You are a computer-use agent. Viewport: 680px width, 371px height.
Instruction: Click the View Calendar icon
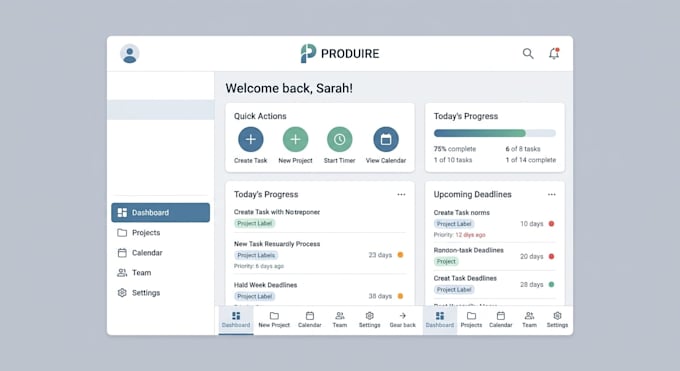[x=386, y=139]
